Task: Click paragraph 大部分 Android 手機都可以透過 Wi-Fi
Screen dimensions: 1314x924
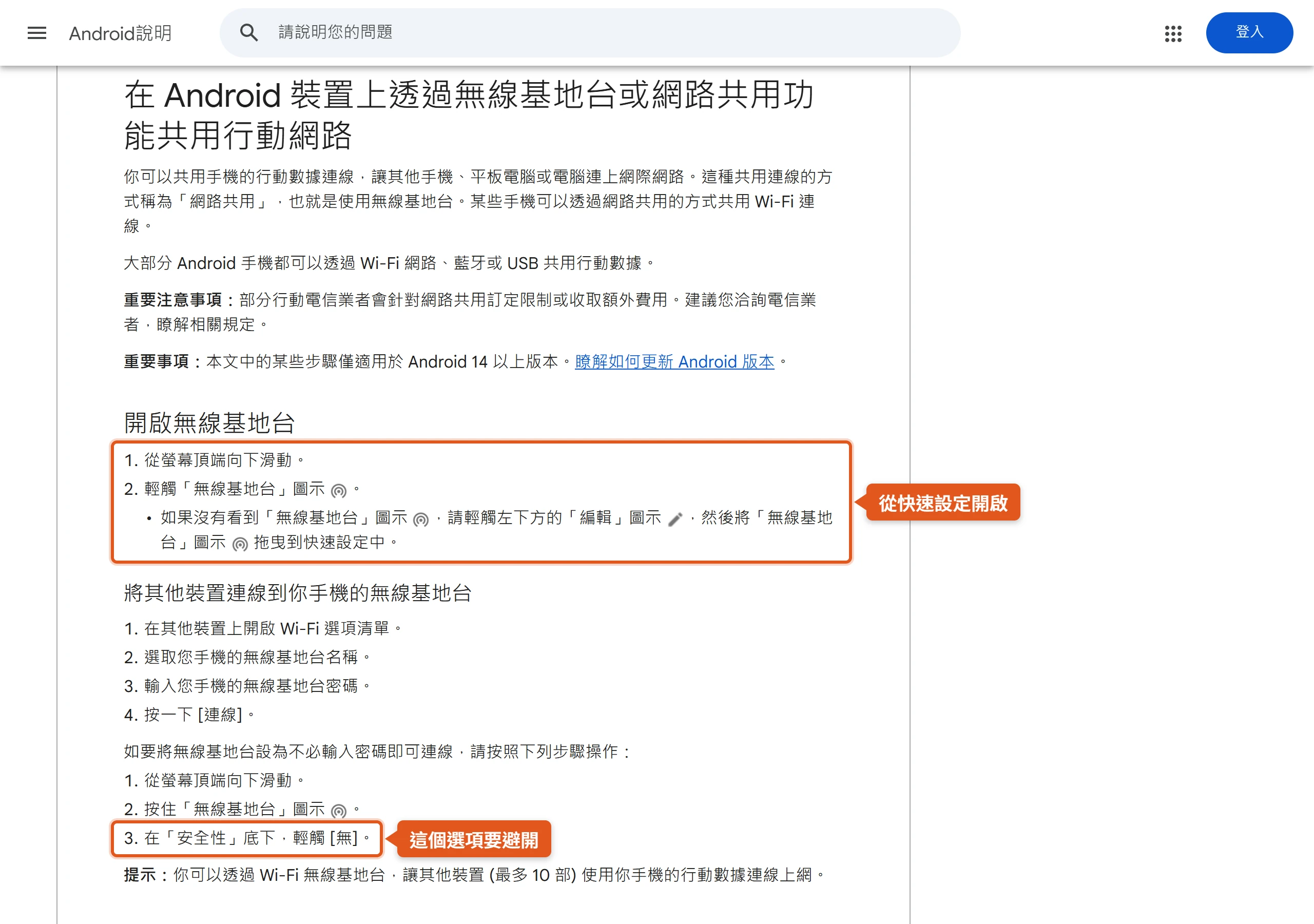Action: point(389,263)
